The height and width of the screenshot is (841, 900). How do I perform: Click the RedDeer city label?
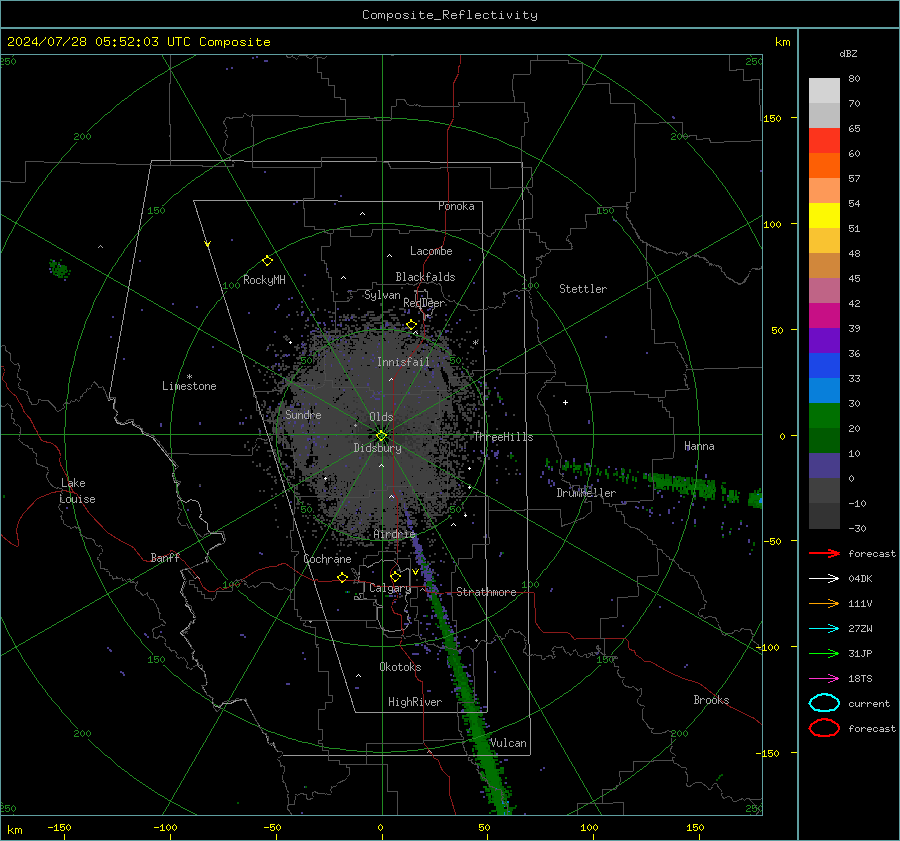(424, 303)
